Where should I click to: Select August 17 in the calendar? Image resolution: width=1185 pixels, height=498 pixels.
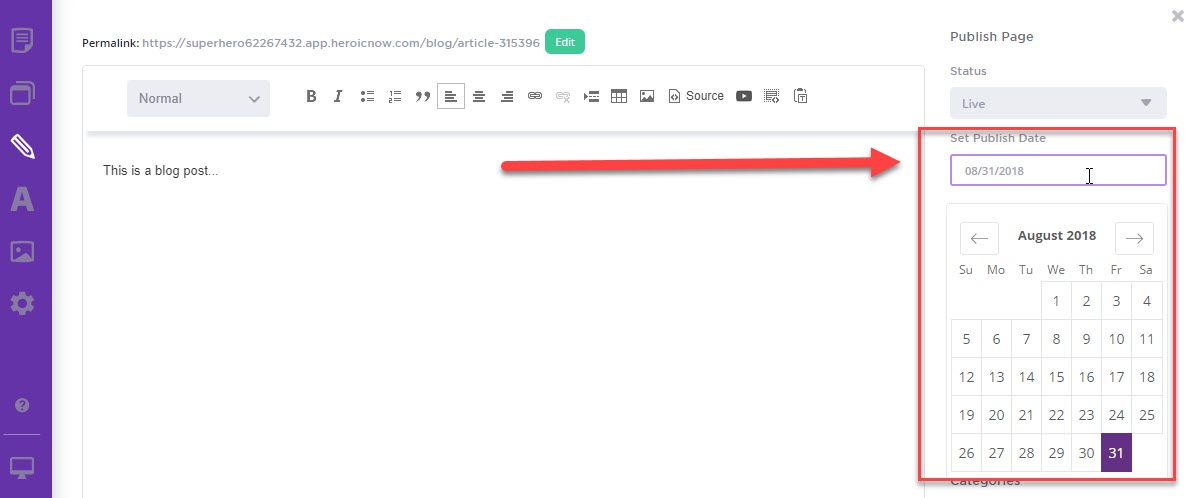1116,376
